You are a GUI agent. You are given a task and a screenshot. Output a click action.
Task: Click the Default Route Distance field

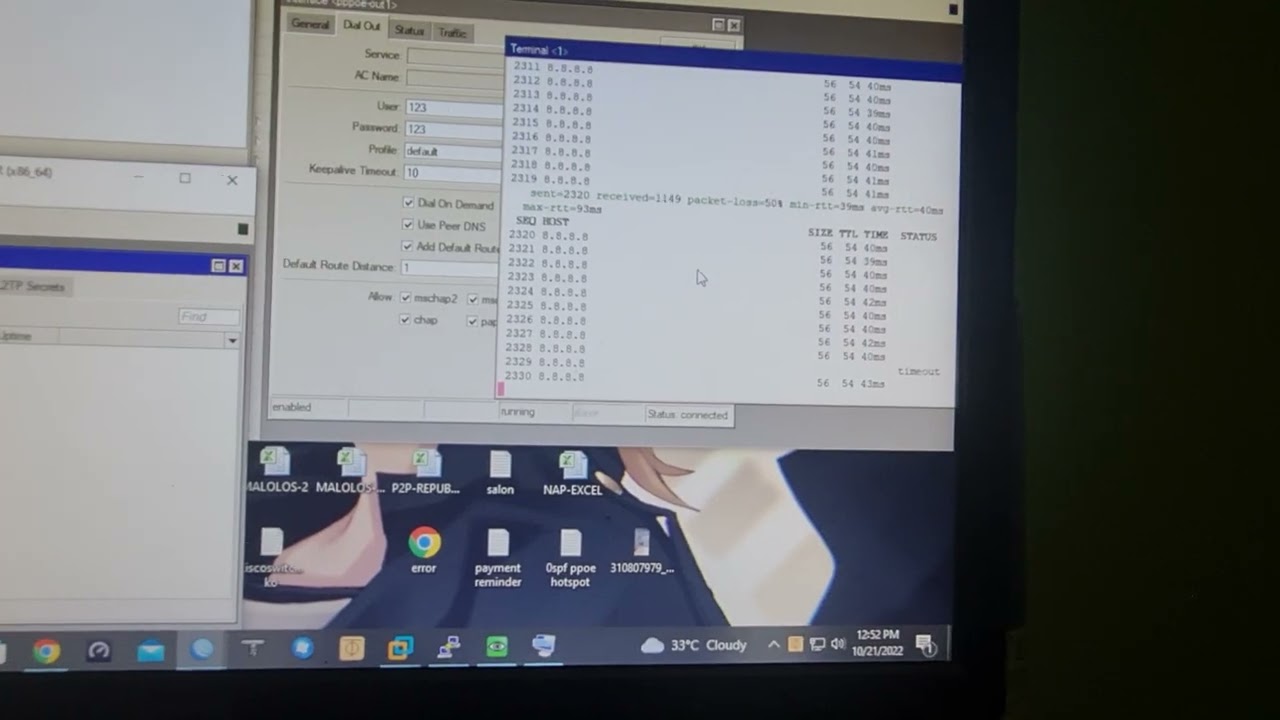point(449,268)
